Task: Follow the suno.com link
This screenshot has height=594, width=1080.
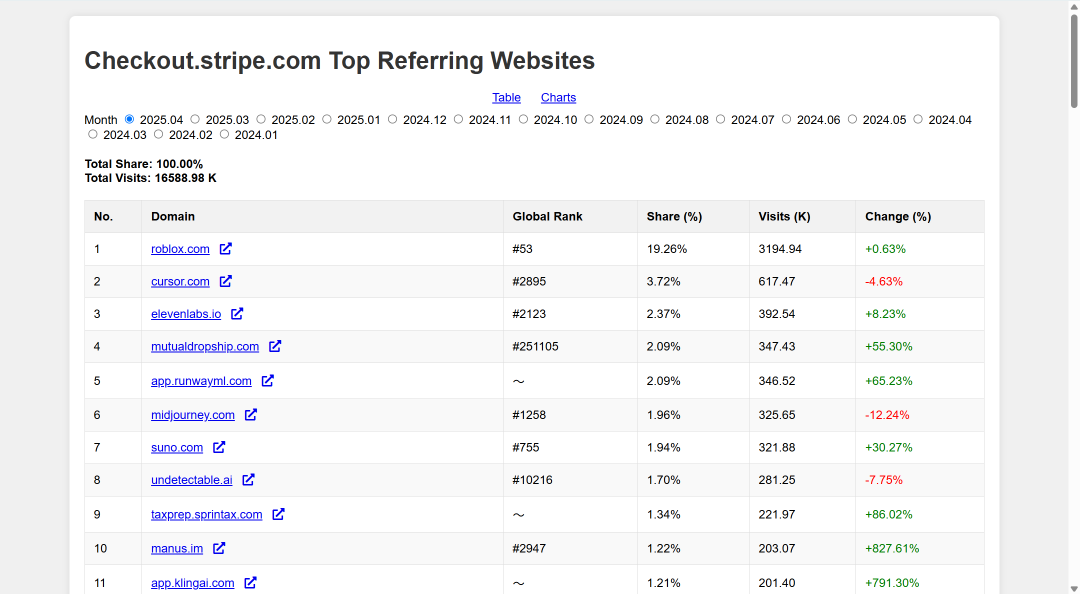Action: click(177, 447)
